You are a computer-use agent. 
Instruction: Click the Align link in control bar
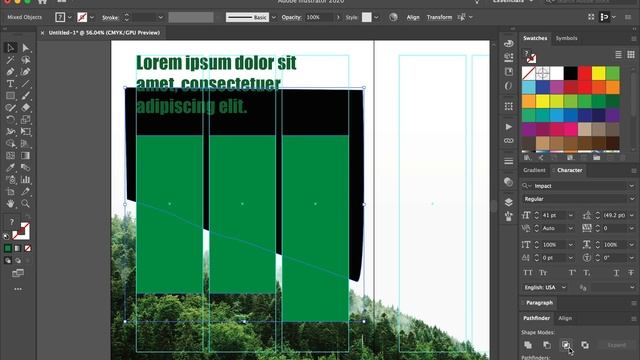tap(413, 17)
